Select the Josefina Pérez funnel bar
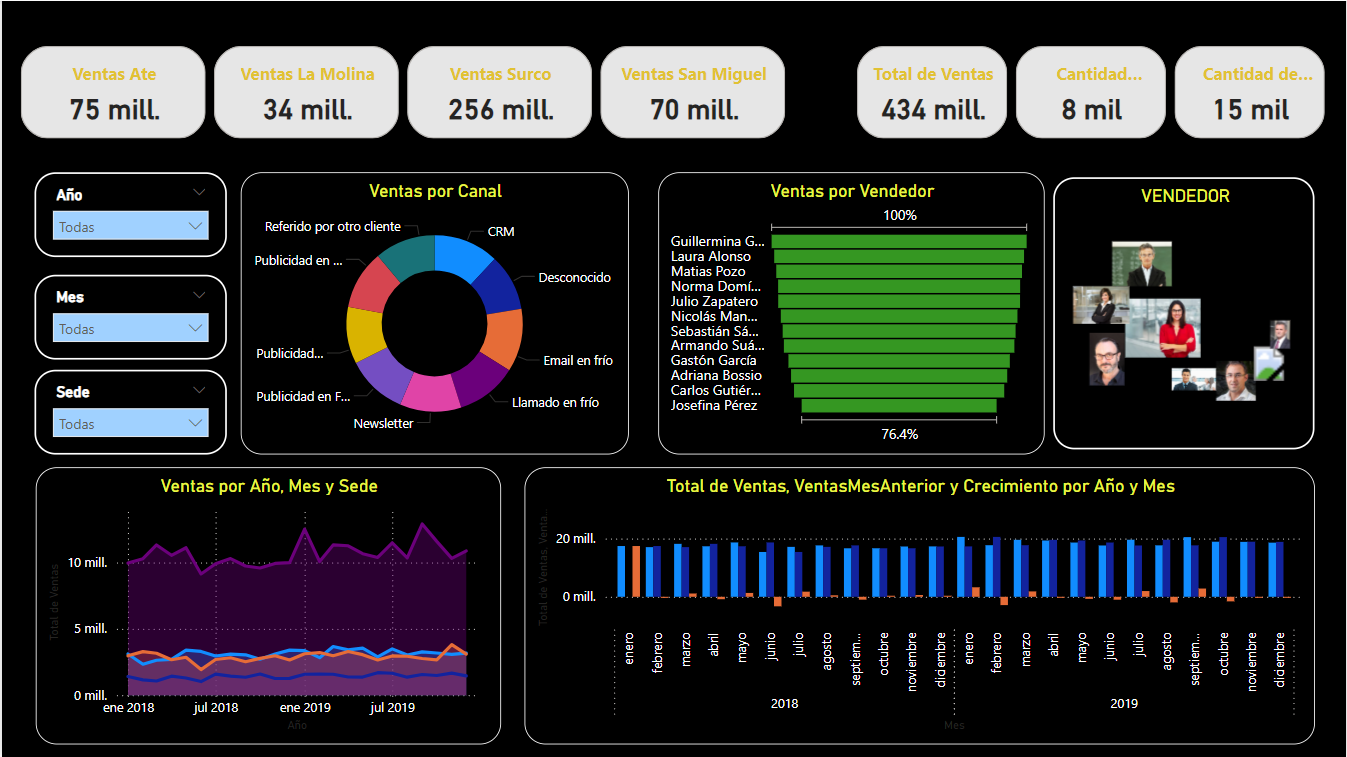 tap(899, 405)
